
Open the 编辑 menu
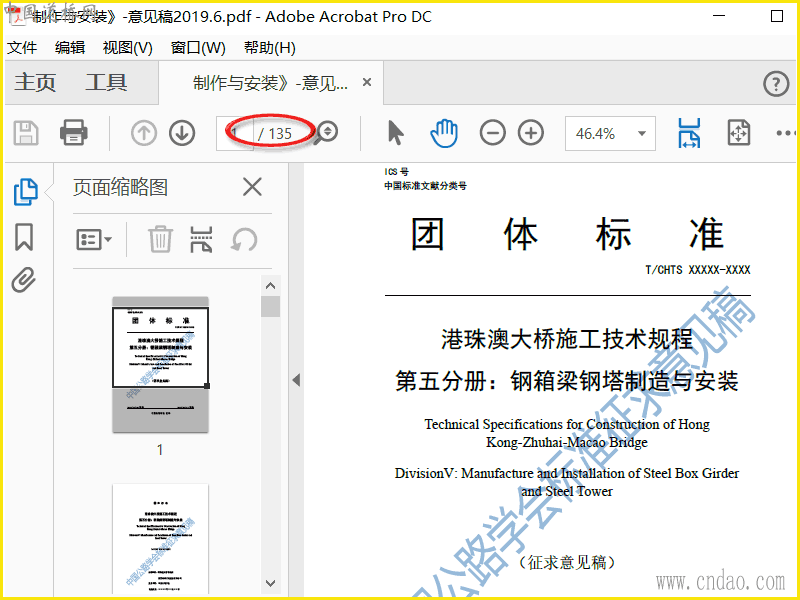coord(70,47)
